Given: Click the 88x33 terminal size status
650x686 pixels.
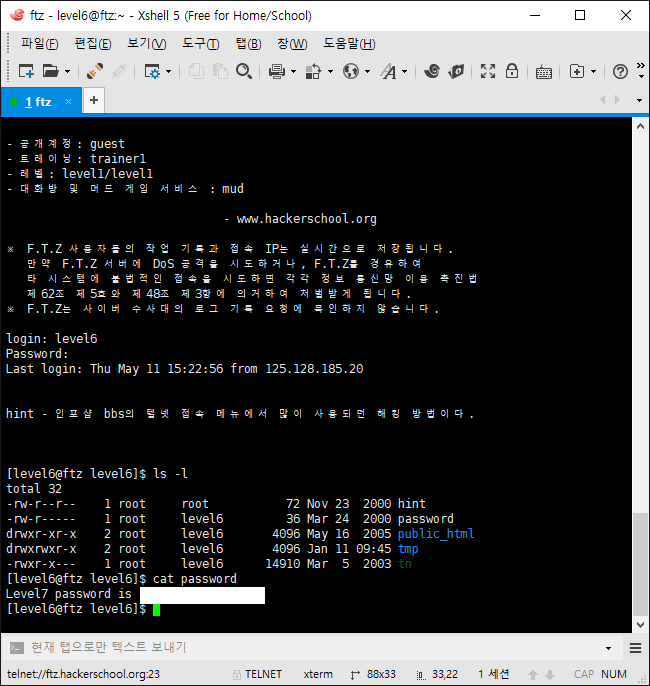Looking at the screenshot, I should click(x=373, y=674).
